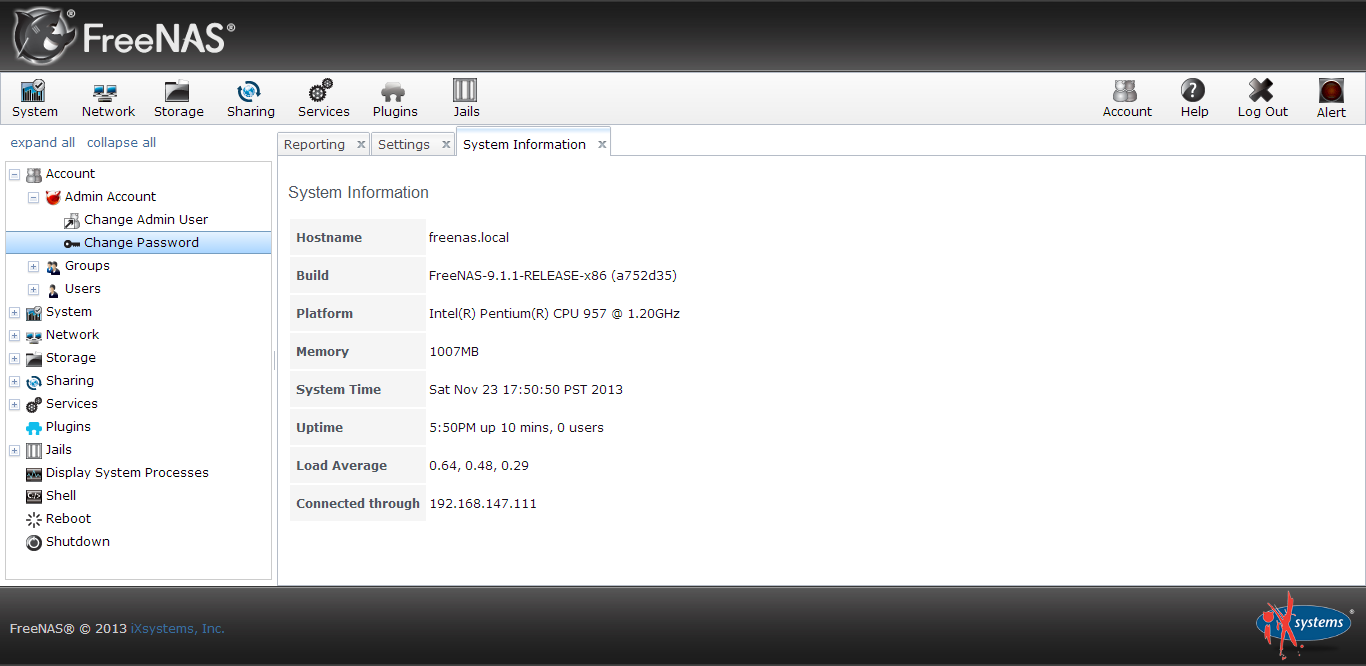
Task: Click the System Time value
Action: click(526, 390)
